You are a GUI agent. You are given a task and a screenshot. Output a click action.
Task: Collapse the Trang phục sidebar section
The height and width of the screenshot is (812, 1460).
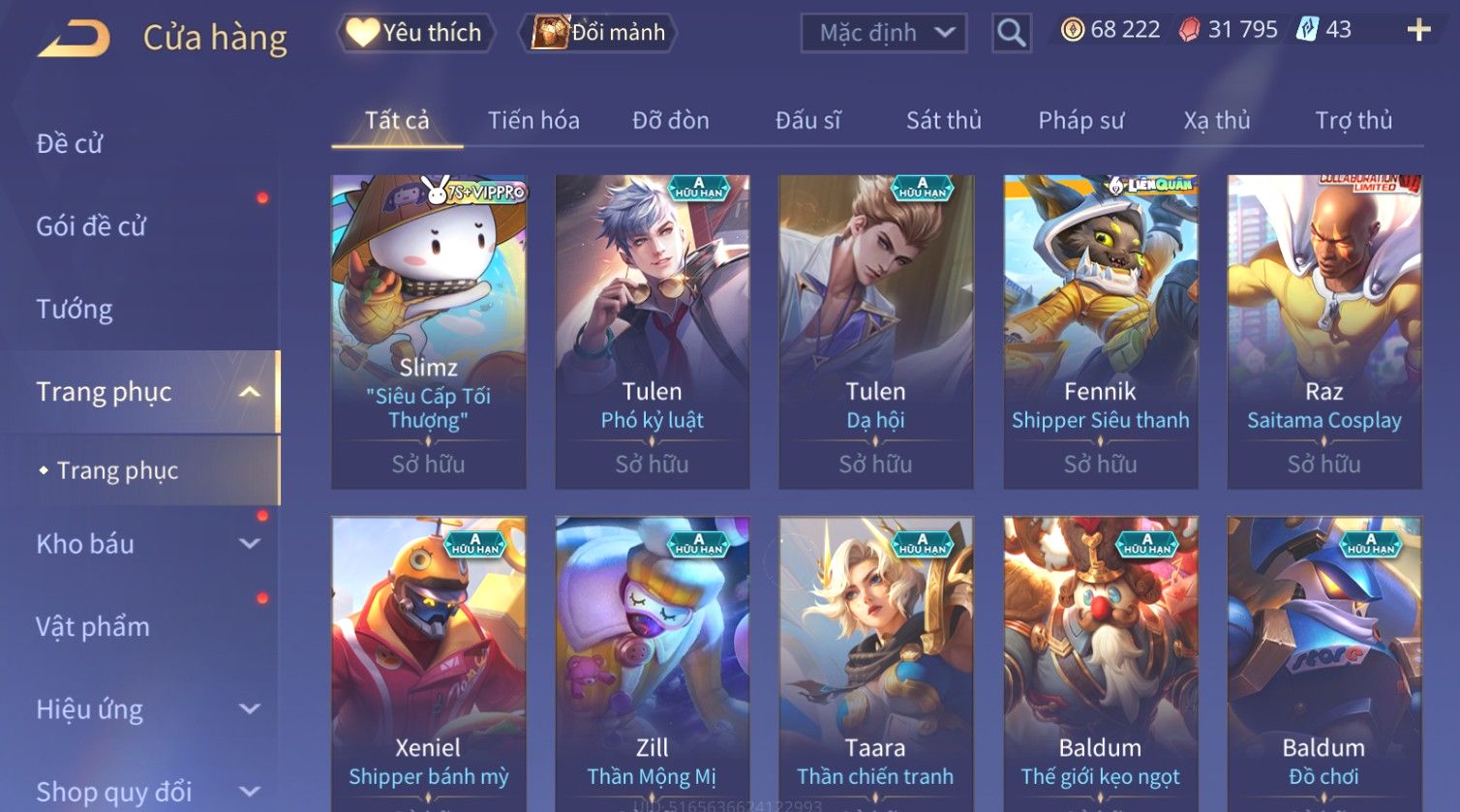click(x=250, y=392)
